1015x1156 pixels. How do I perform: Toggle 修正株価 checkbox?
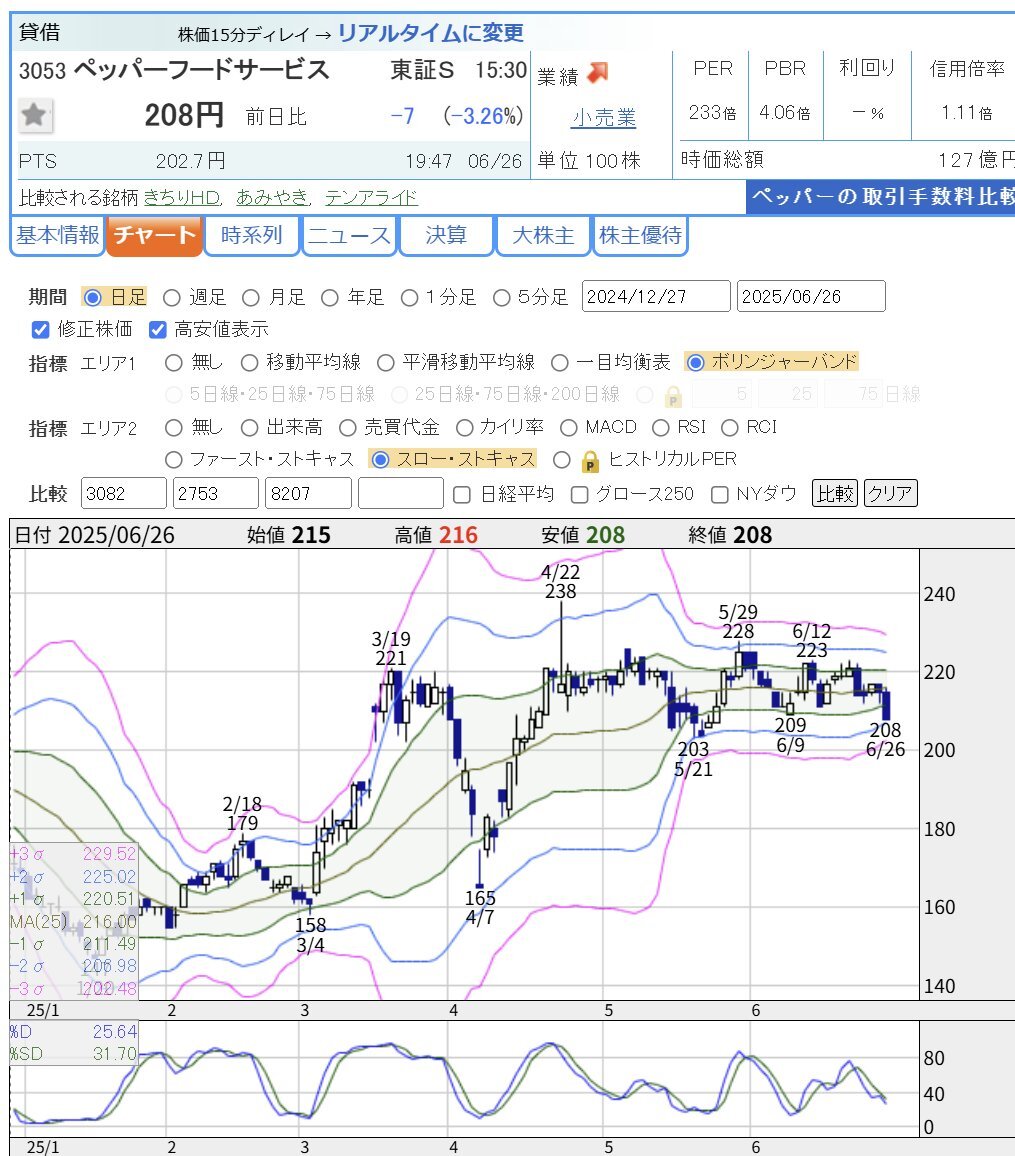pyautogui.click(x=41, y=330)
